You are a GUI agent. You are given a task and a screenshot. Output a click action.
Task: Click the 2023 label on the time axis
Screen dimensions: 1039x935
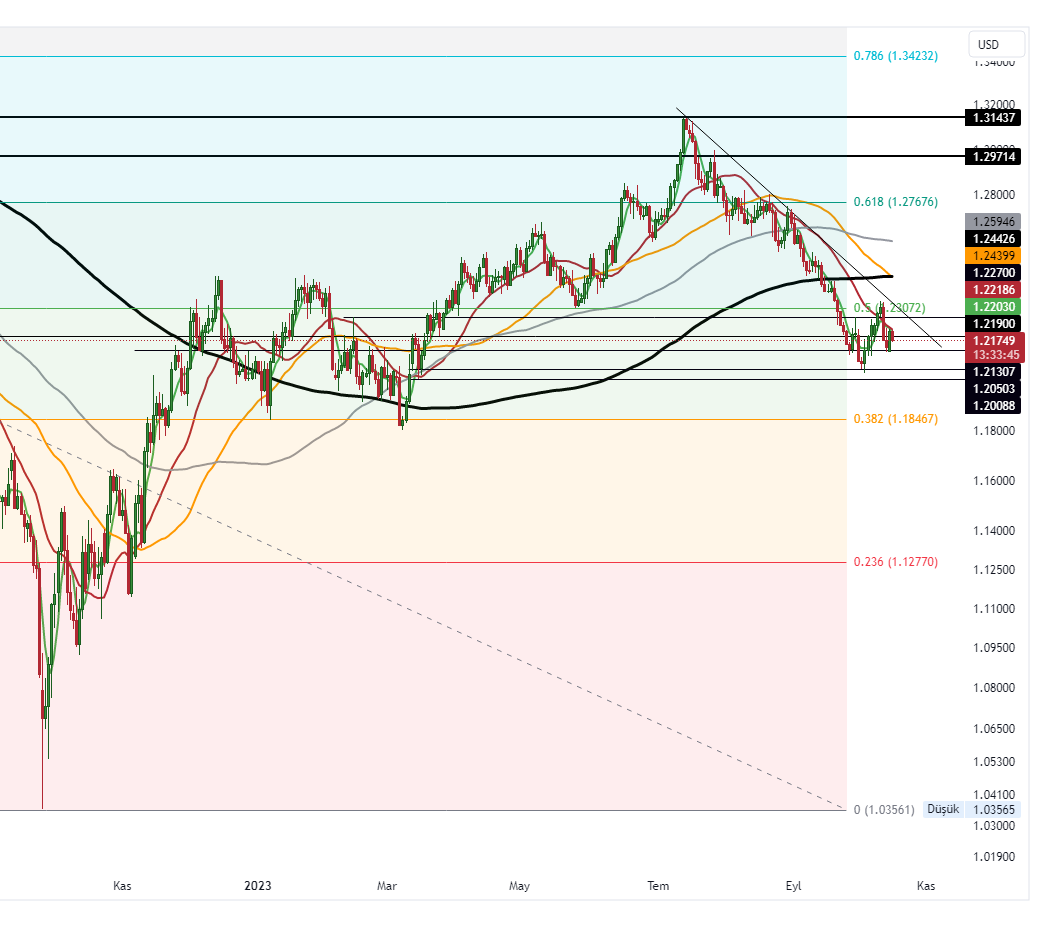pos(256,886)
